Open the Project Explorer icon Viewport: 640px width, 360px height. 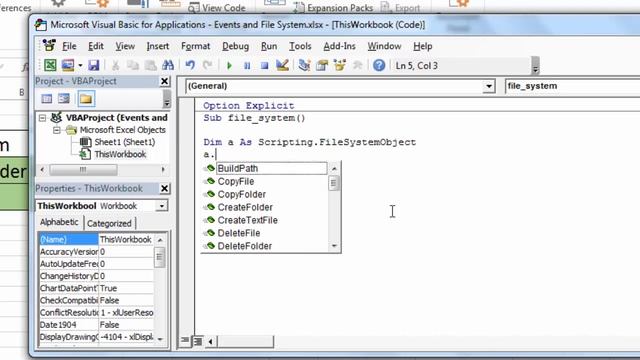304,65
